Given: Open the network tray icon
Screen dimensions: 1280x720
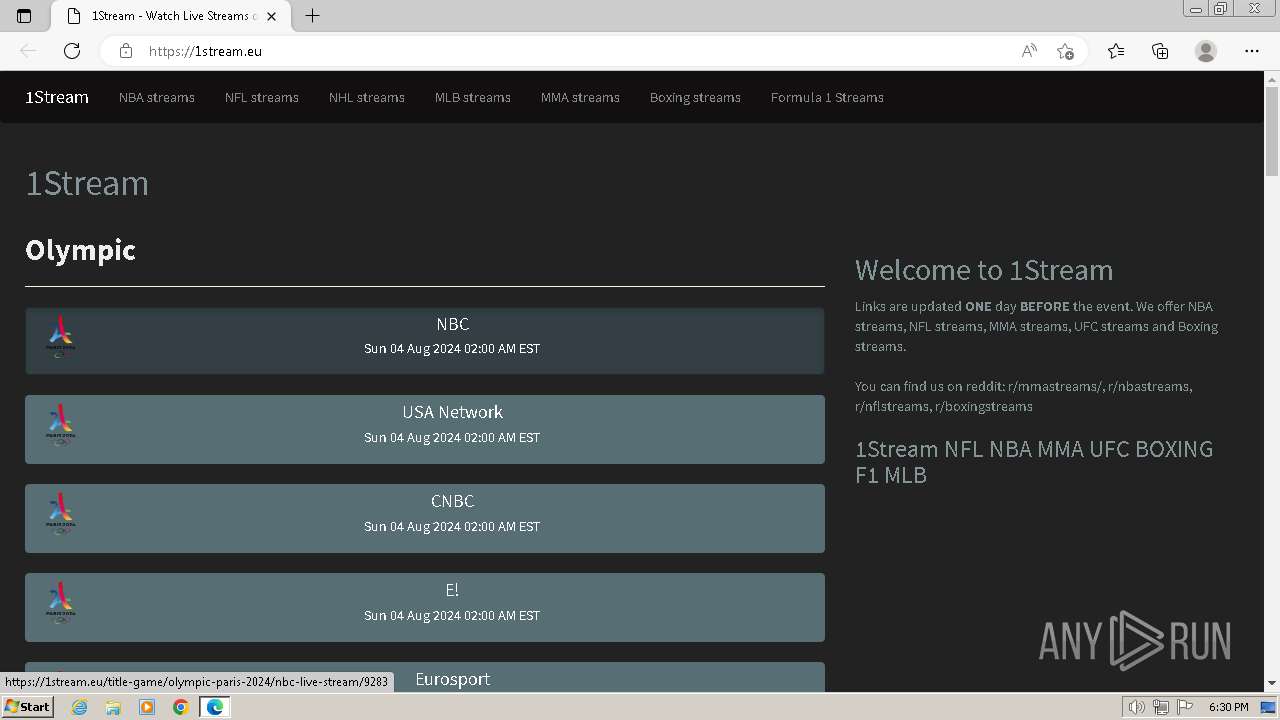Looking at the screenshot, I should point(1161,707).
